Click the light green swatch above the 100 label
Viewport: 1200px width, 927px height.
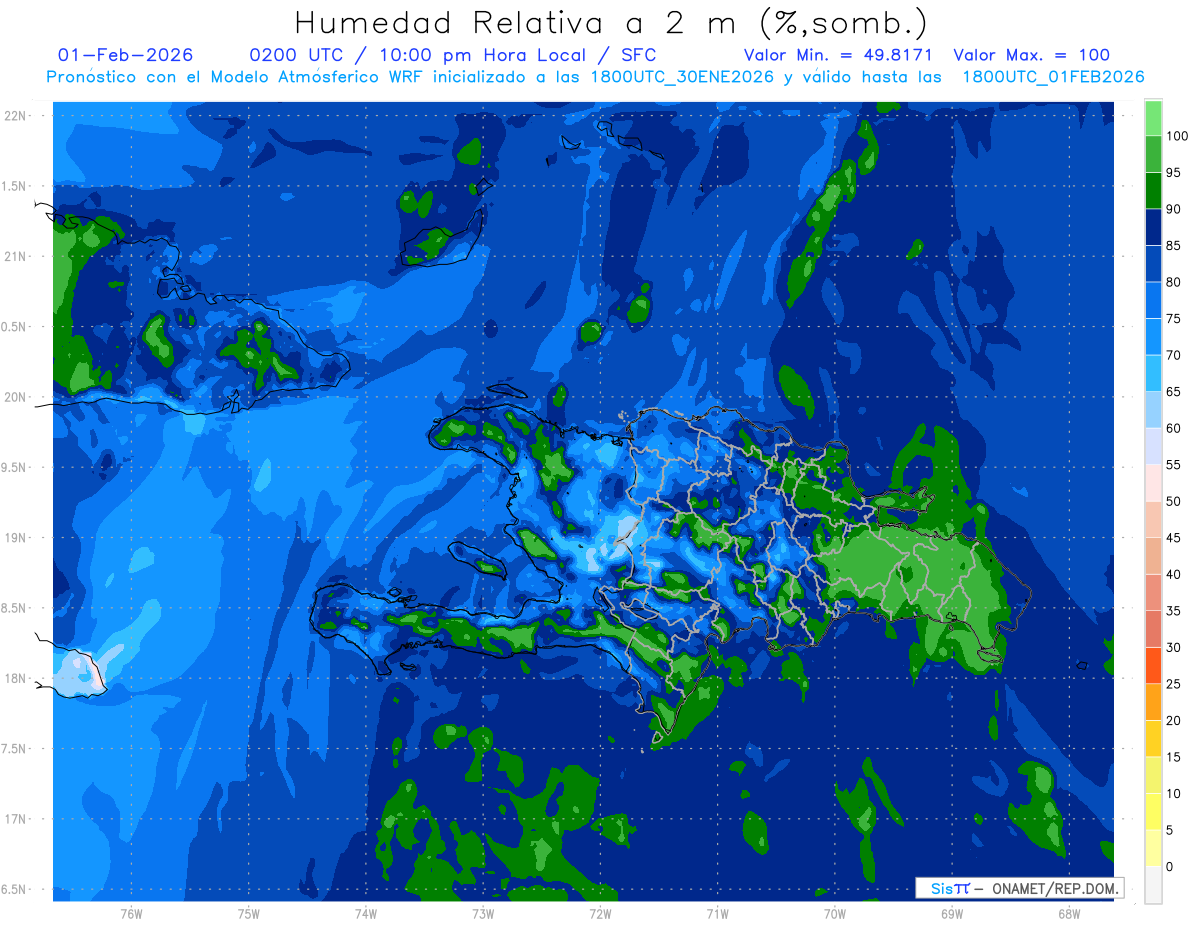point(1153,118)
